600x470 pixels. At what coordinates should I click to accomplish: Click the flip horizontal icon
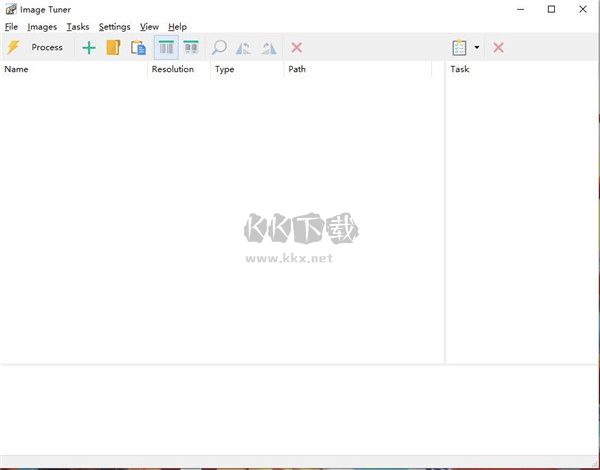244,47
